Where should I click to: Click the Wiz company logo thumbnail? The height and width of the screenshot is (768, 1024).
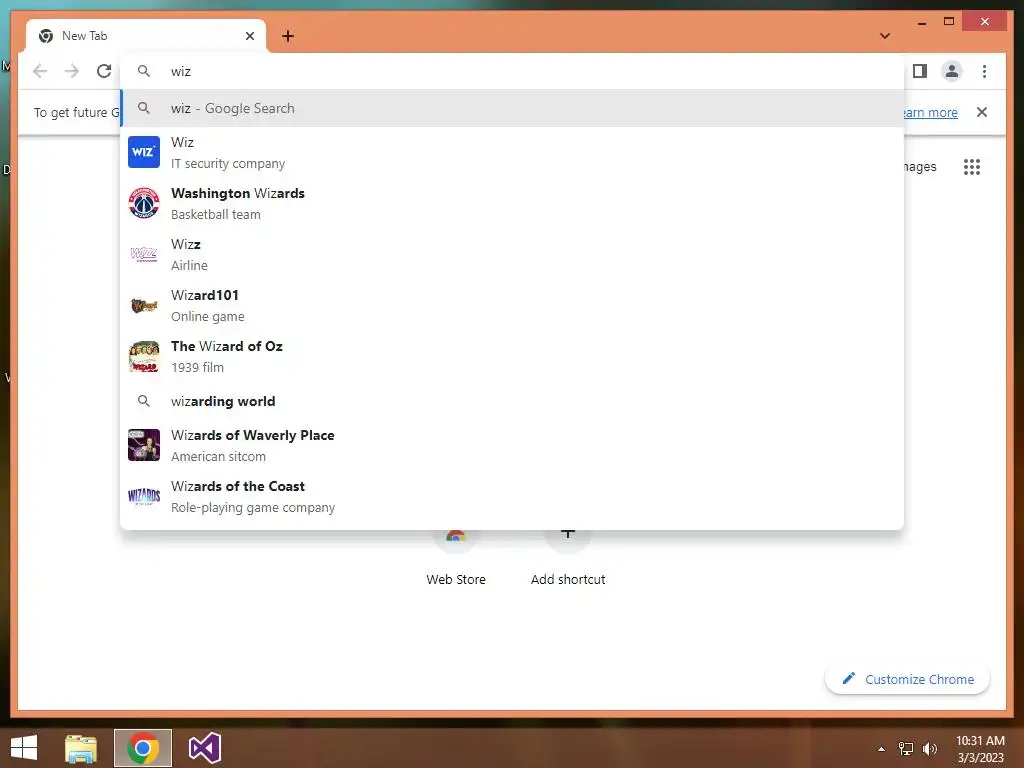[144, 152]
